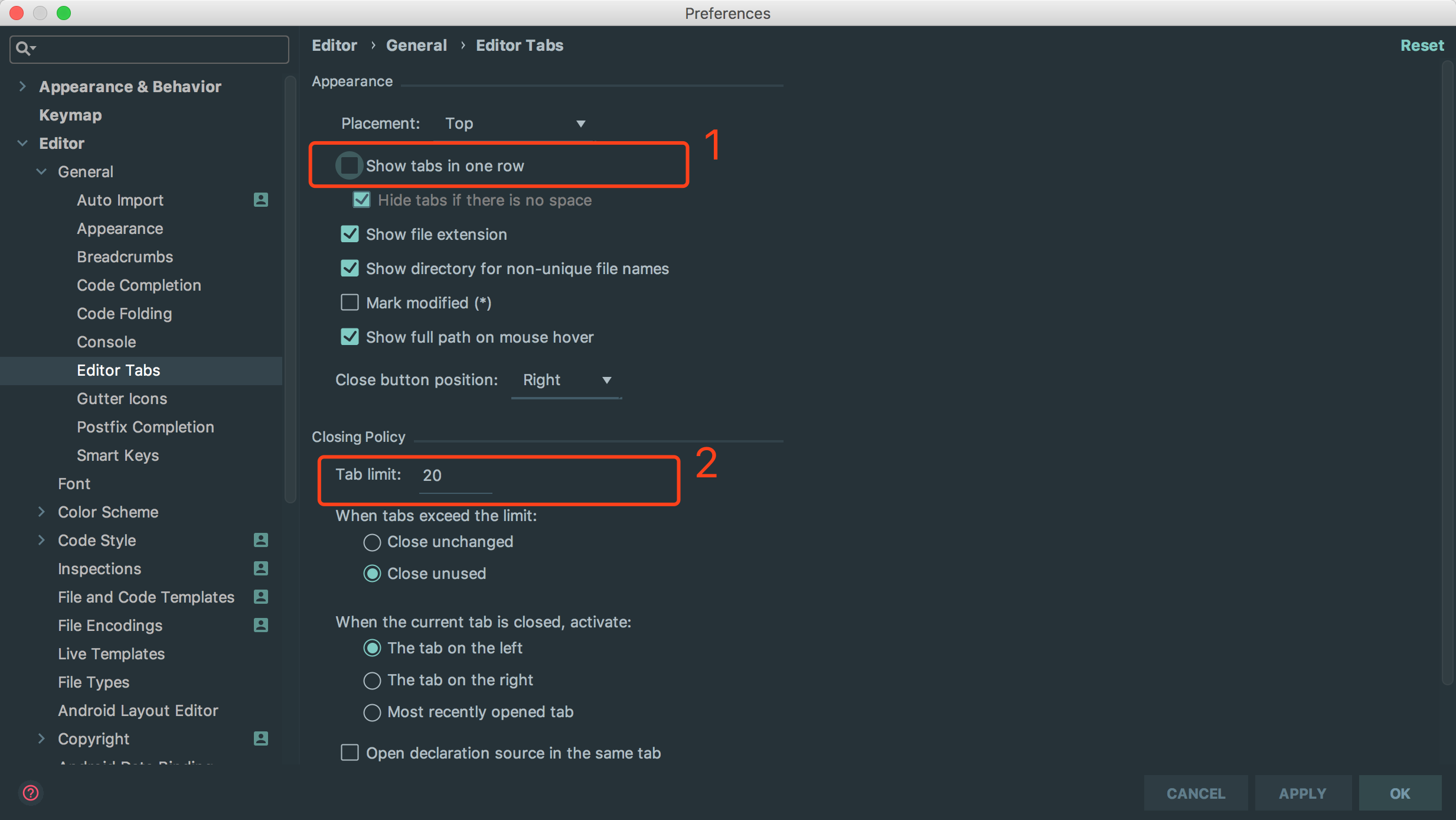Click the Auto Import settings icon
This screenshot has height=820, width=1456.
click(x=261, y=200)
